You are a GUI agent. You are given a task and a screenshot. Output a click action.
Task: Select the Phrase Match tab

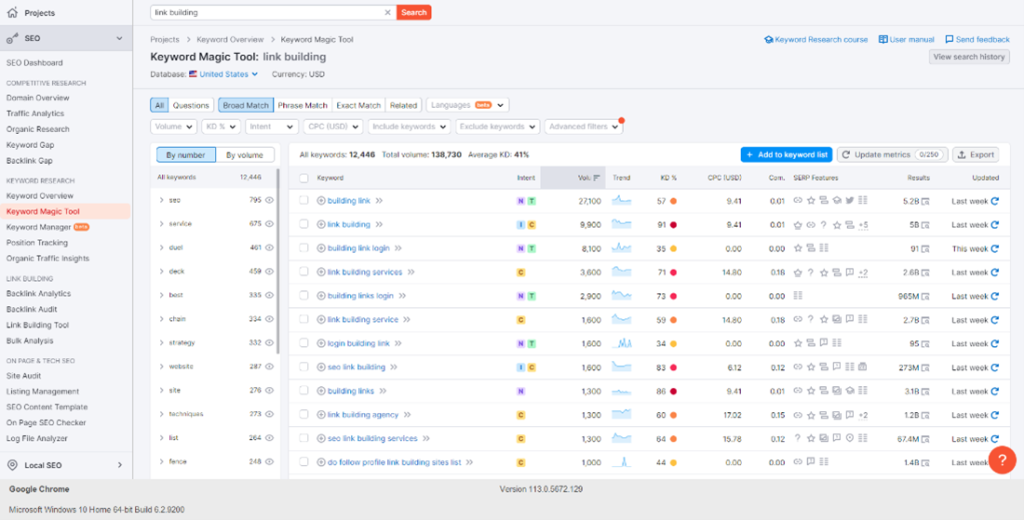click(x=302, y=105)
